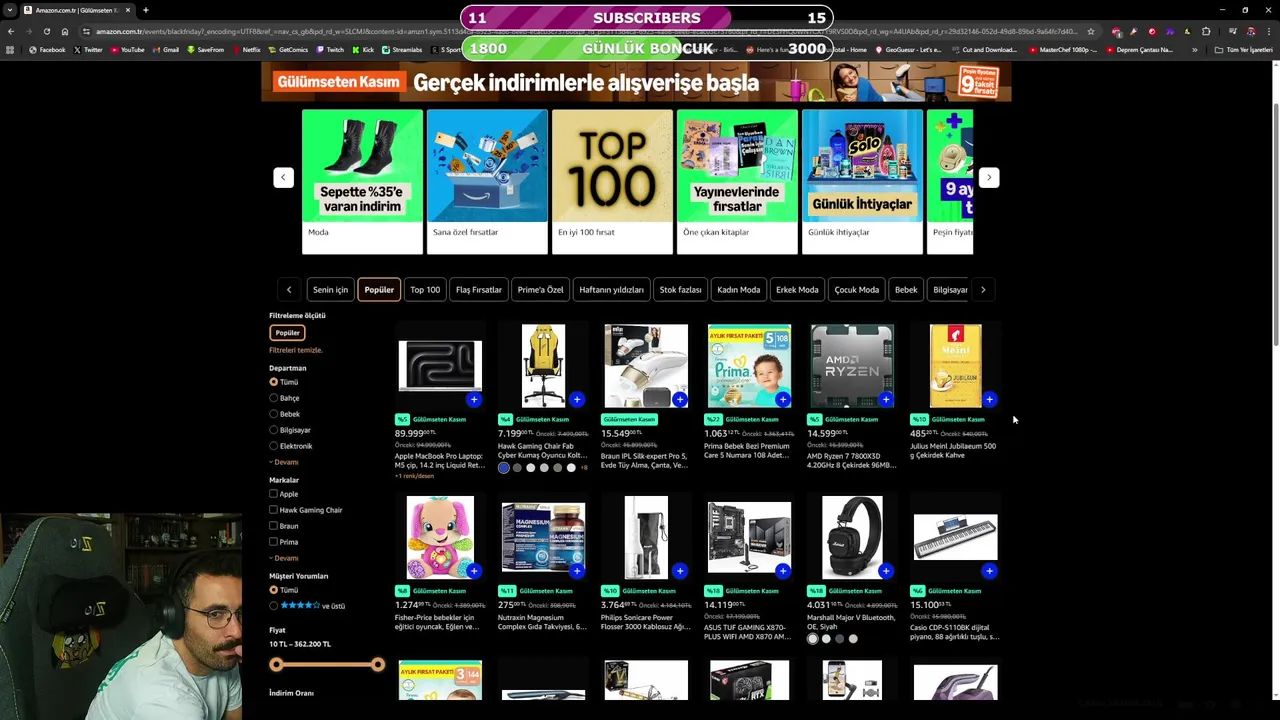Open the Netflix bookmark
The height and width of the screenshot is (720, 1280).
(245, 50)
